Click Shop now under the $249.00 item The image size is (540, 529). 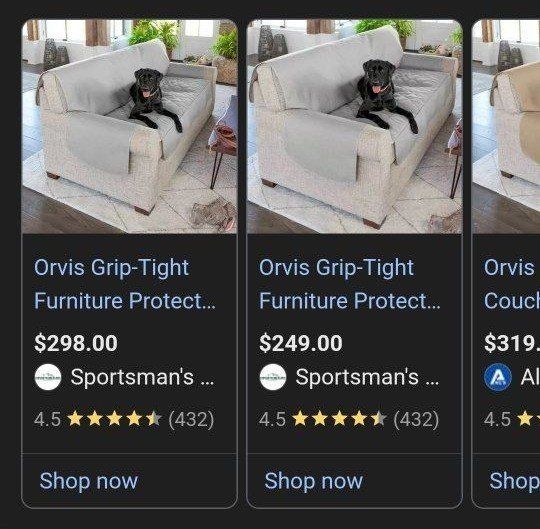pyautogui.click(x=314, y=481)
